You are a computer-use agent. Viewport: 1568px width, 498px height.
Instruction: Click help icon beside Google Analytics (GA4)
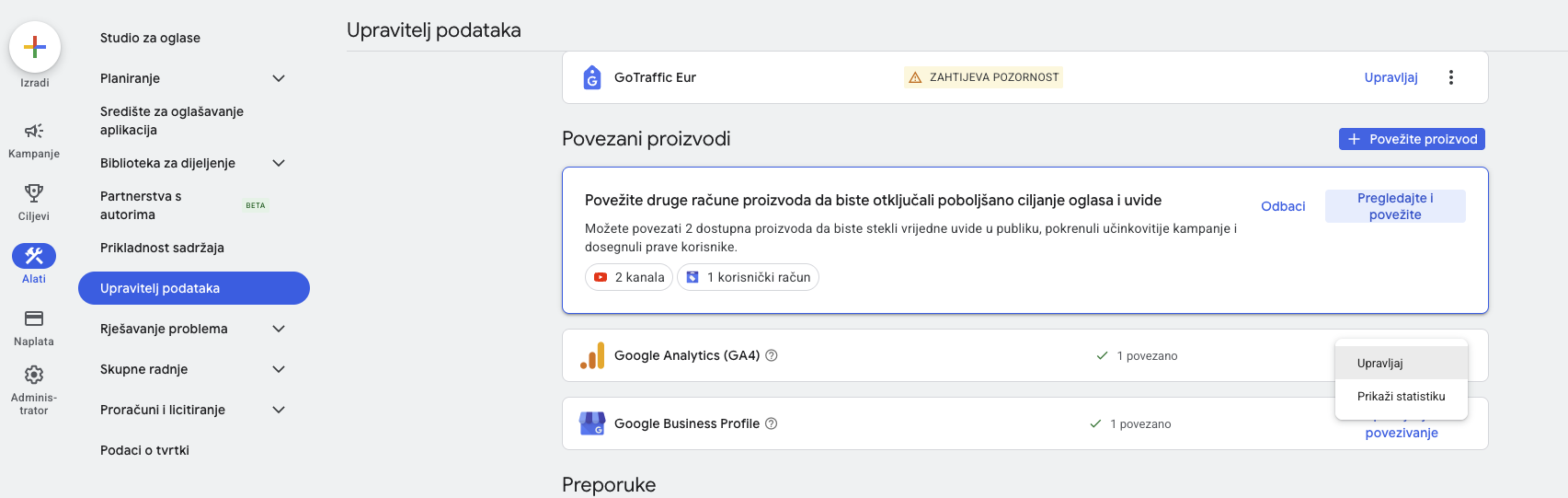point(772,355)
